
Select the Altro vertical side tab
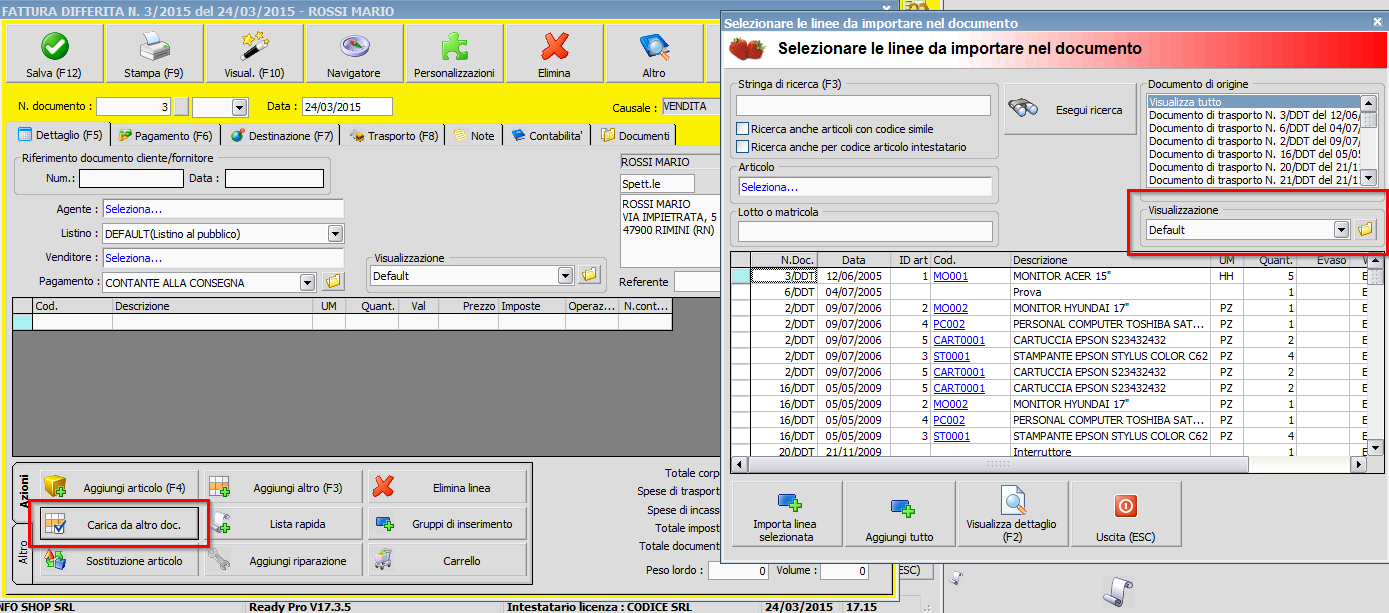23,553
